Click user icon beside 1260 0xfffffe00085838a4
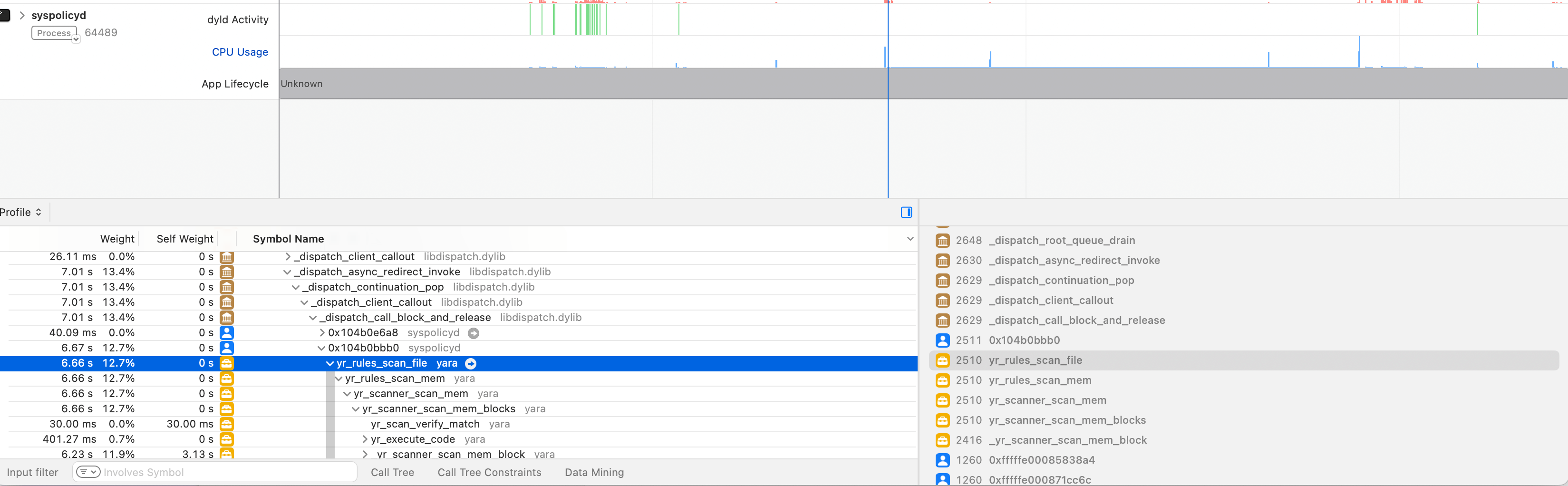 click(x=942, y=460)
